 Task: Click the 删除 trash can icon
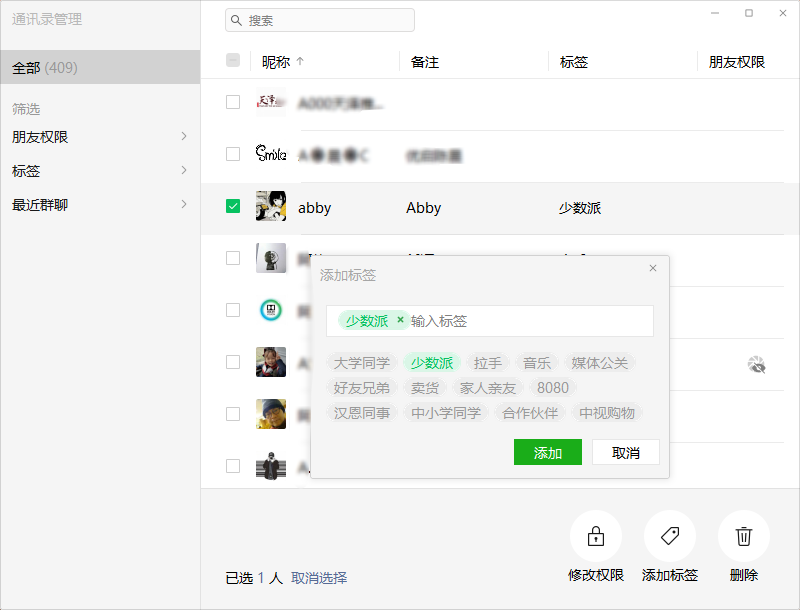pos(743,536)
